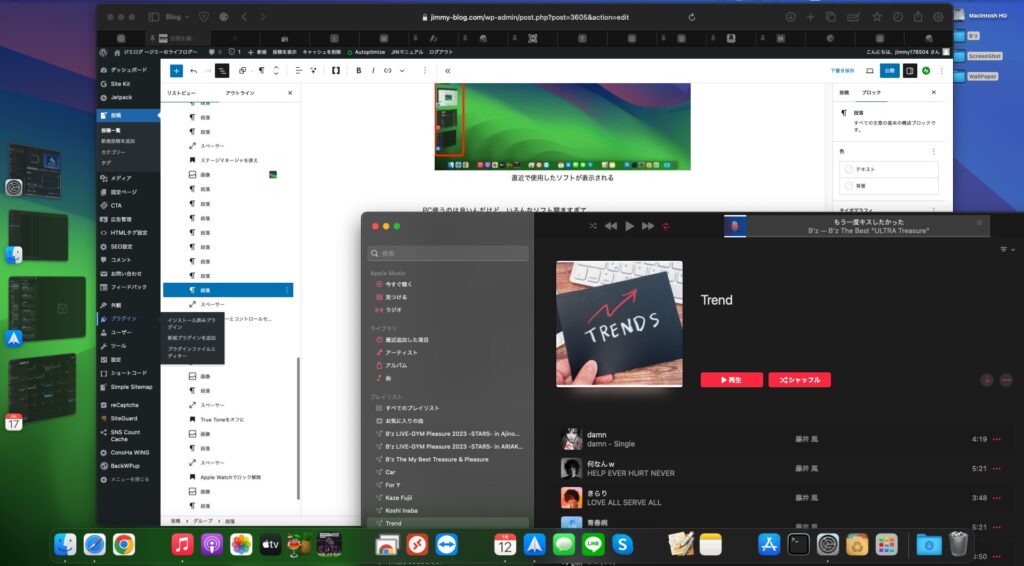Click the red download icon for Trend playlist
Viewport: 1024px width, 566px height.
[x=987, y=380]
